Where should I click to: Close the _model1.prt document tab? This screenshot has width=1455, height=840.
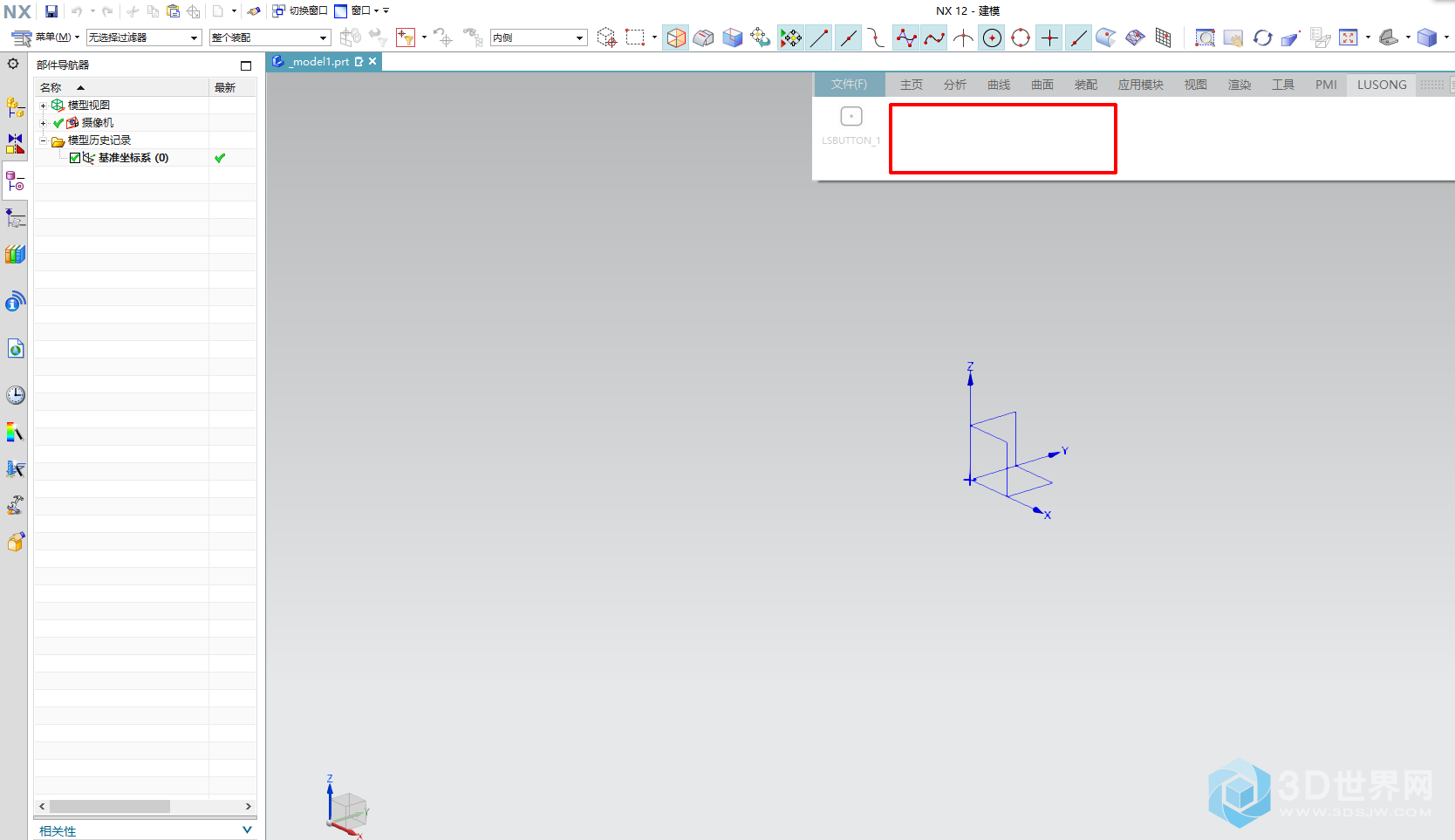(372, 61)
